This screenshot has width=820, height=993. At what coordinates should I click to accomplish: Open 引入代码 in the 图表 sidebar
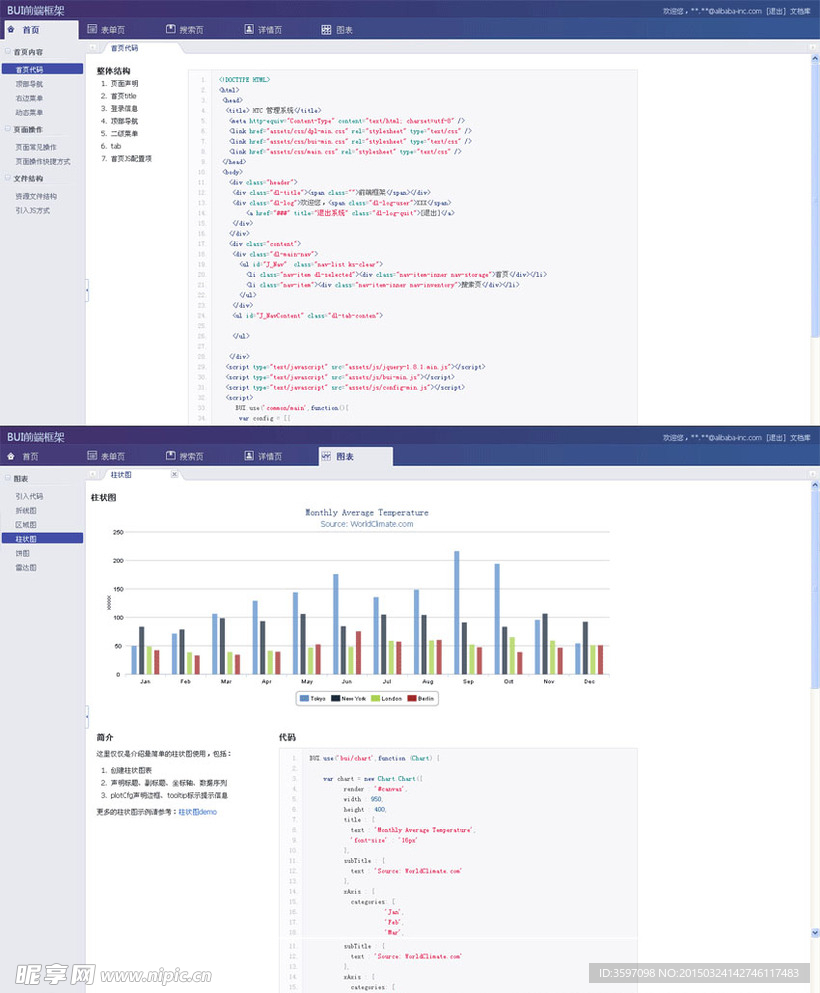tap(29, 496)
